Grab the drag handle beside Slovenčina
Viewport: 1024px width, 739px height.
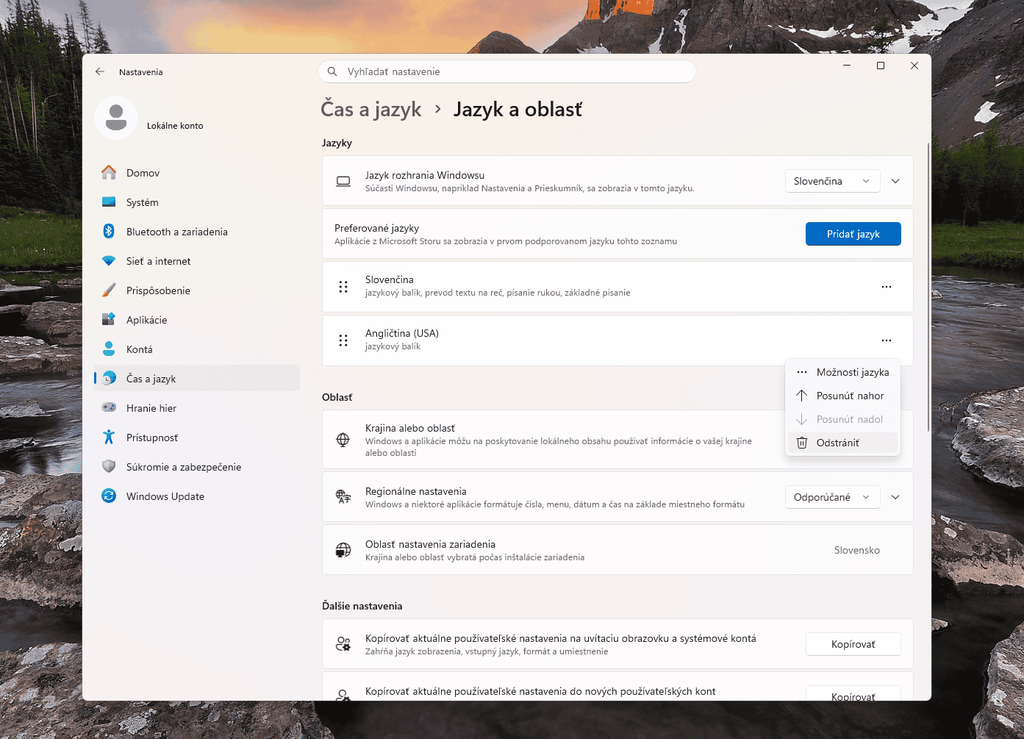tap(343, 287)
